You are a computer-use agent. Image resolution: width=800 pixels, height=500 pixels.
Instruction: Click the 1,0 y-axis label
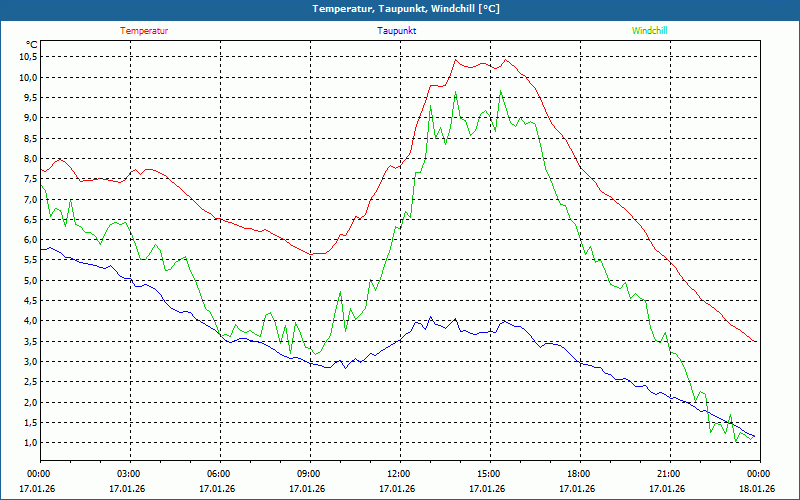coord(28,442)
